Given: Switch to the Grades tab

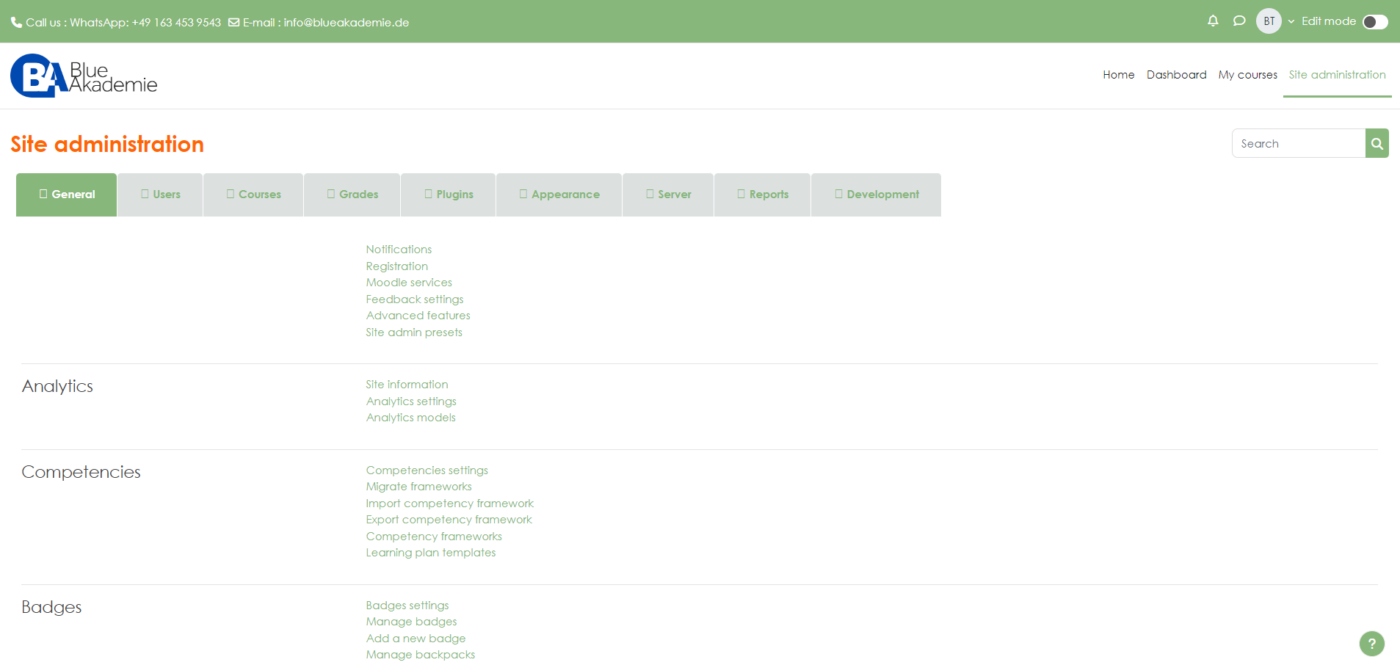Looking at the screenshot, I should click(x=352, y=194).
